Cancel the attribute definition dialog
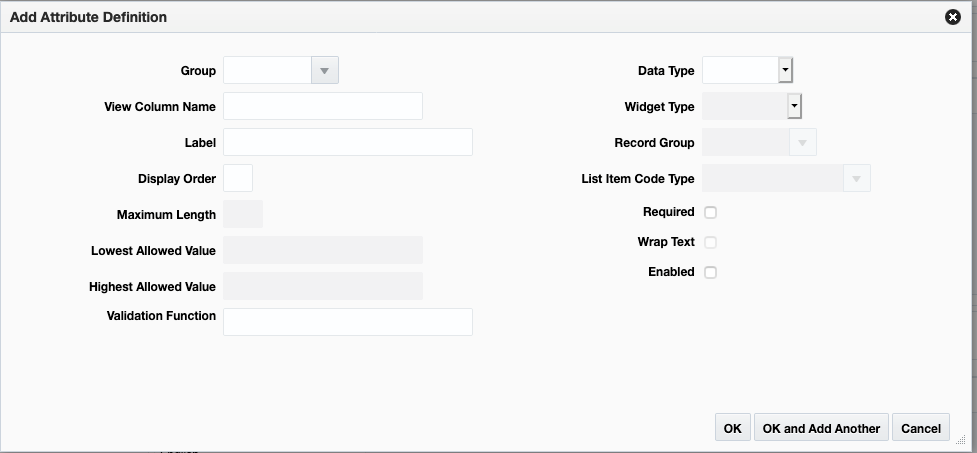Screen dimensions: 977x453 pos(921,427)
